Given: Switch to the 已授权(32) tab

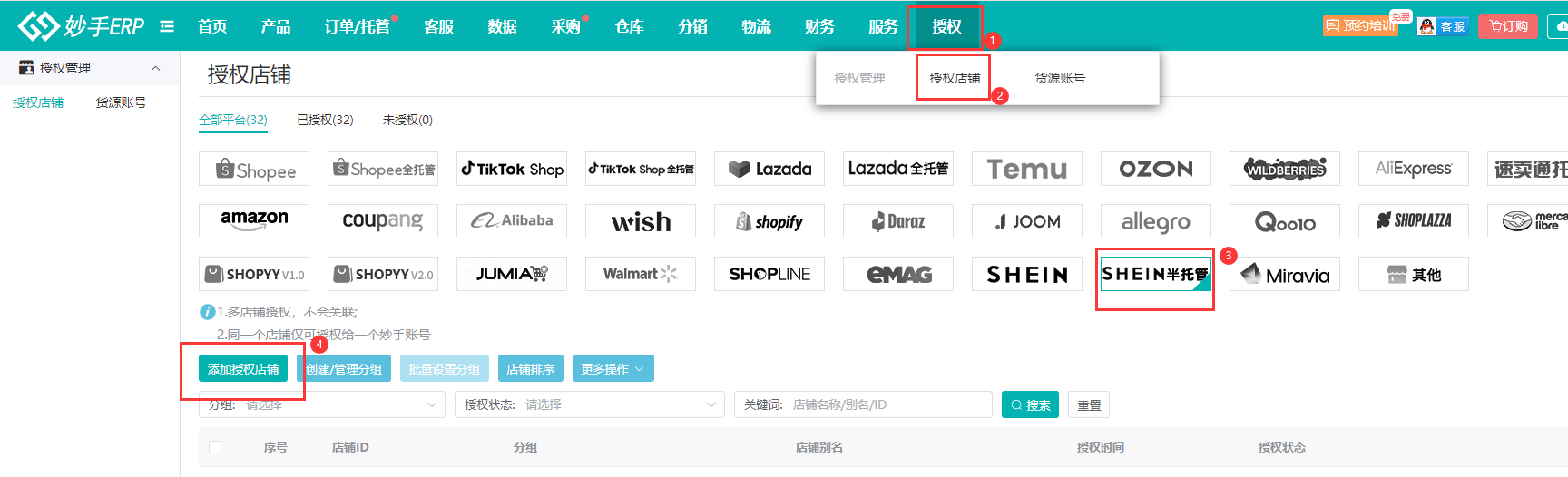Looking at the screenshot, I should 325,120.
